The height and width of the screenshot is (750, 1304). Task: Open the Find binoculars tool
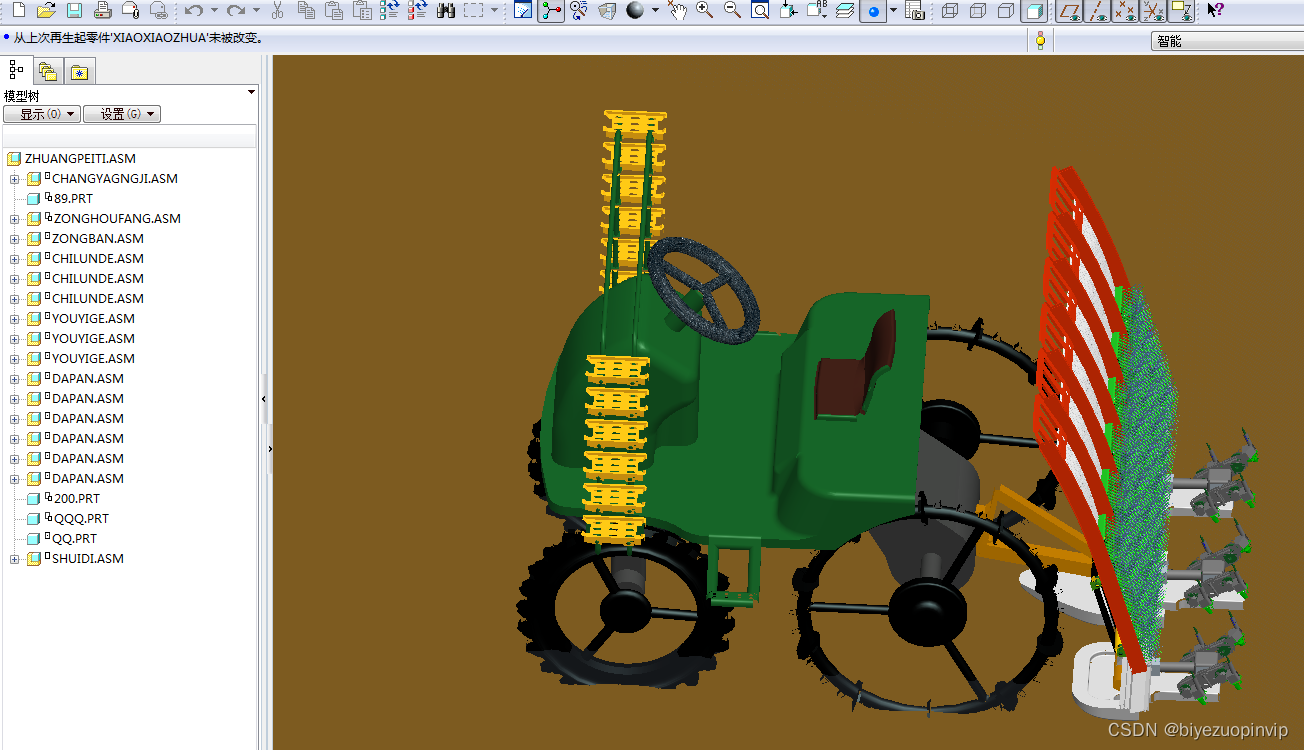click(x=446, y=11)
